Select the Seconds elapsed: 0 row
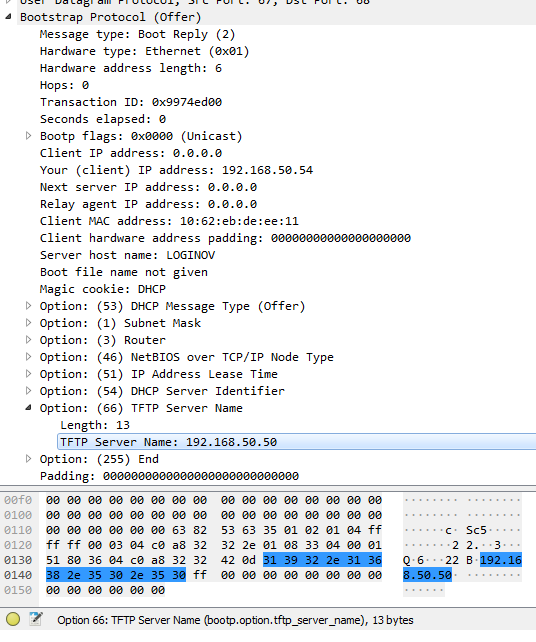This screenshot has height=642, width=536. click(x=103, y=119)
